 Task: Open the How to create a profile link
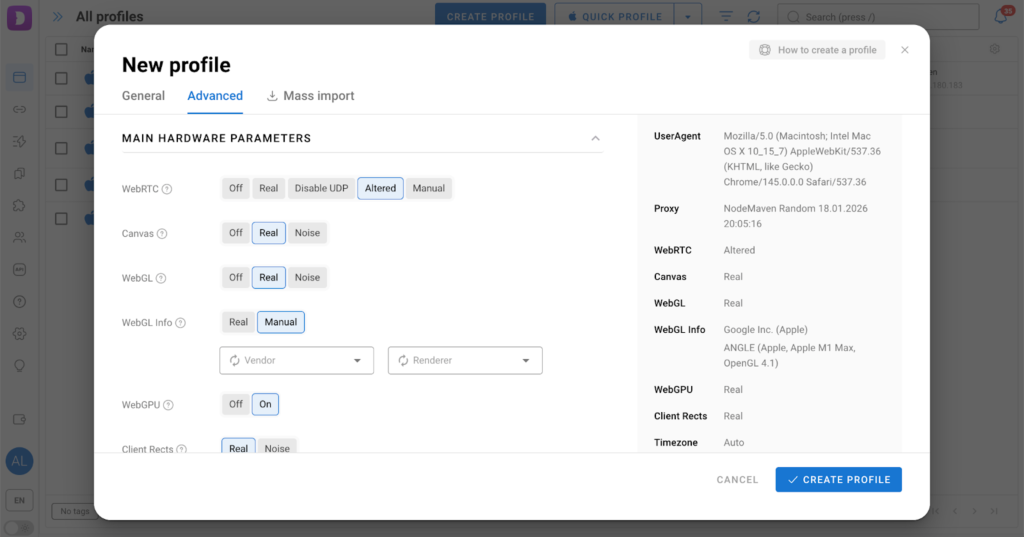[x=817, y=50]
